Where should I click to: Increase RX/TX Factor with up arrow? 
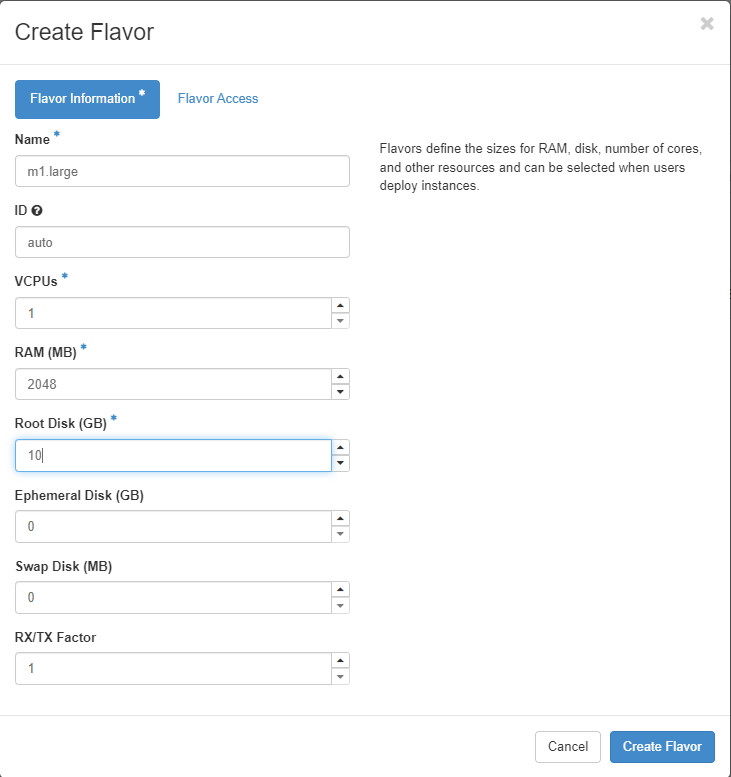click(341, 661)
